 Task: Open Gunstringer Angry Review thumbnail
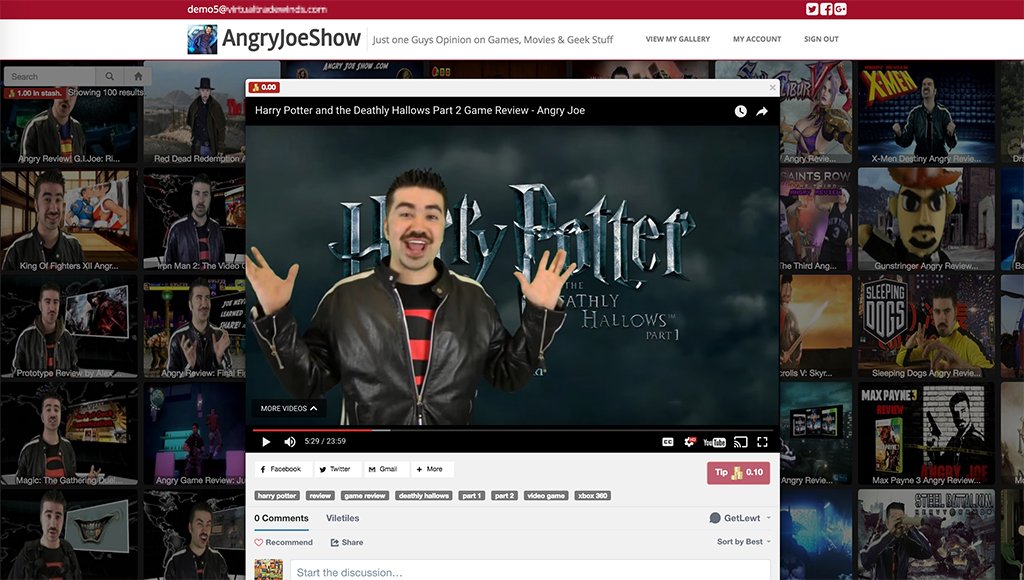[926, 219]
